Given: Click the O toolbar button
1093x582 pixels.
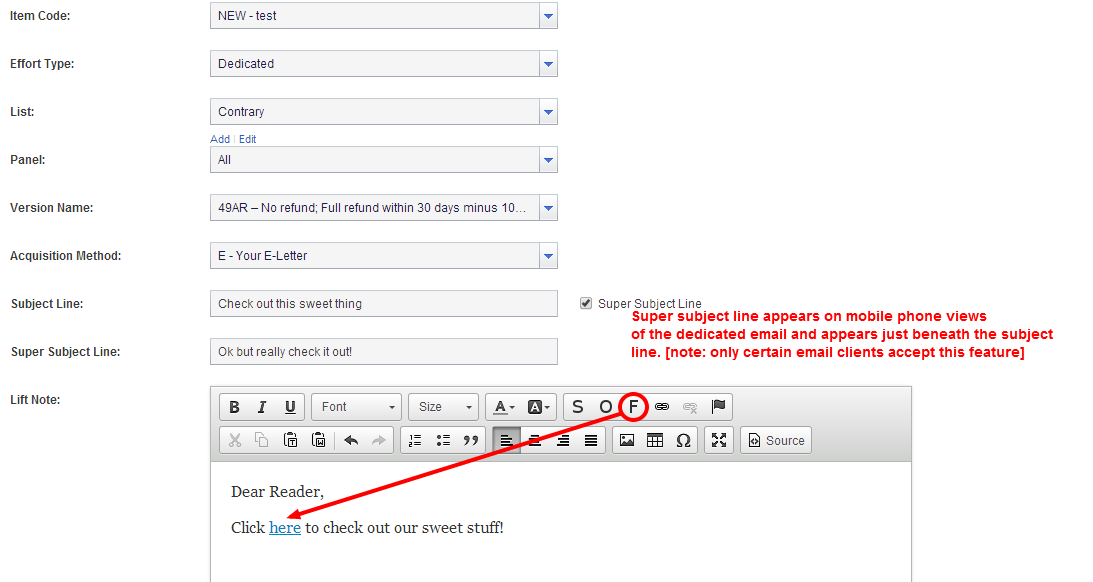Looking at the screenshot, I should [x=605, y=407].
